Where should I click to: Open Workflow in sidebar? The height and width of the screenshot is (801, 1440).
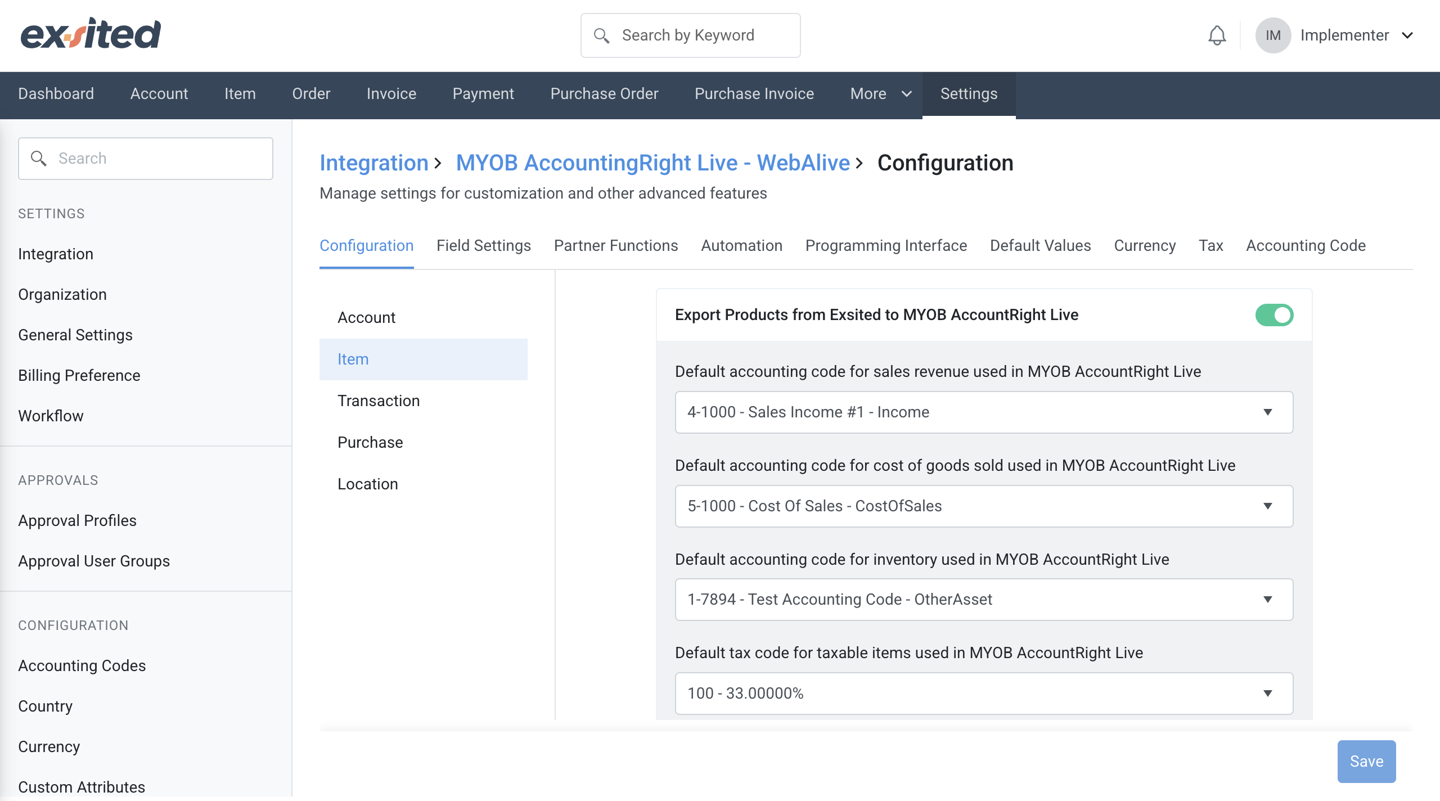coord(51,416)
